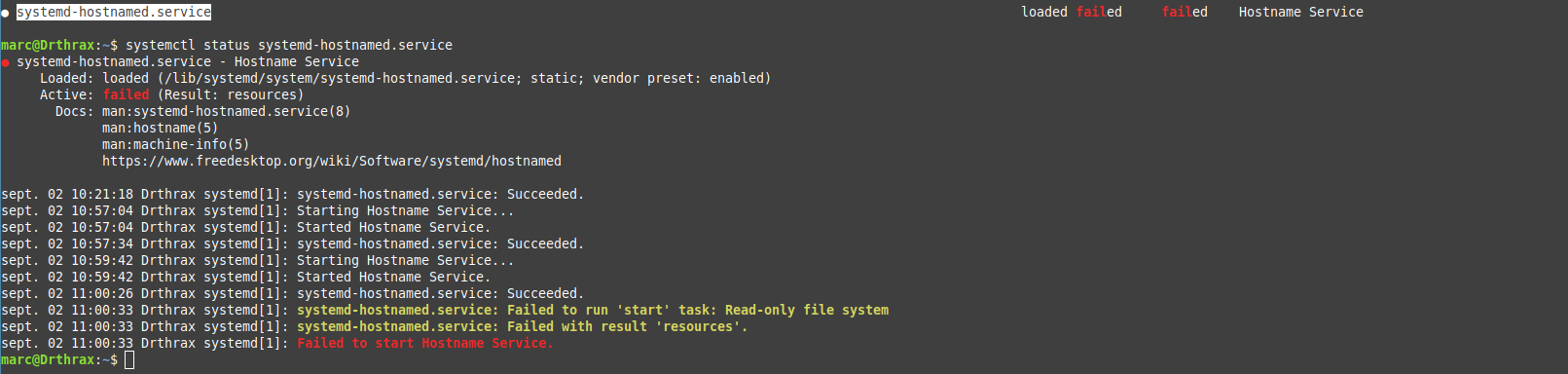1568x374 pixels.
Task: Click the 10:57:04 'Starting Hostname Service...' log line
Action: pos(258,211)
